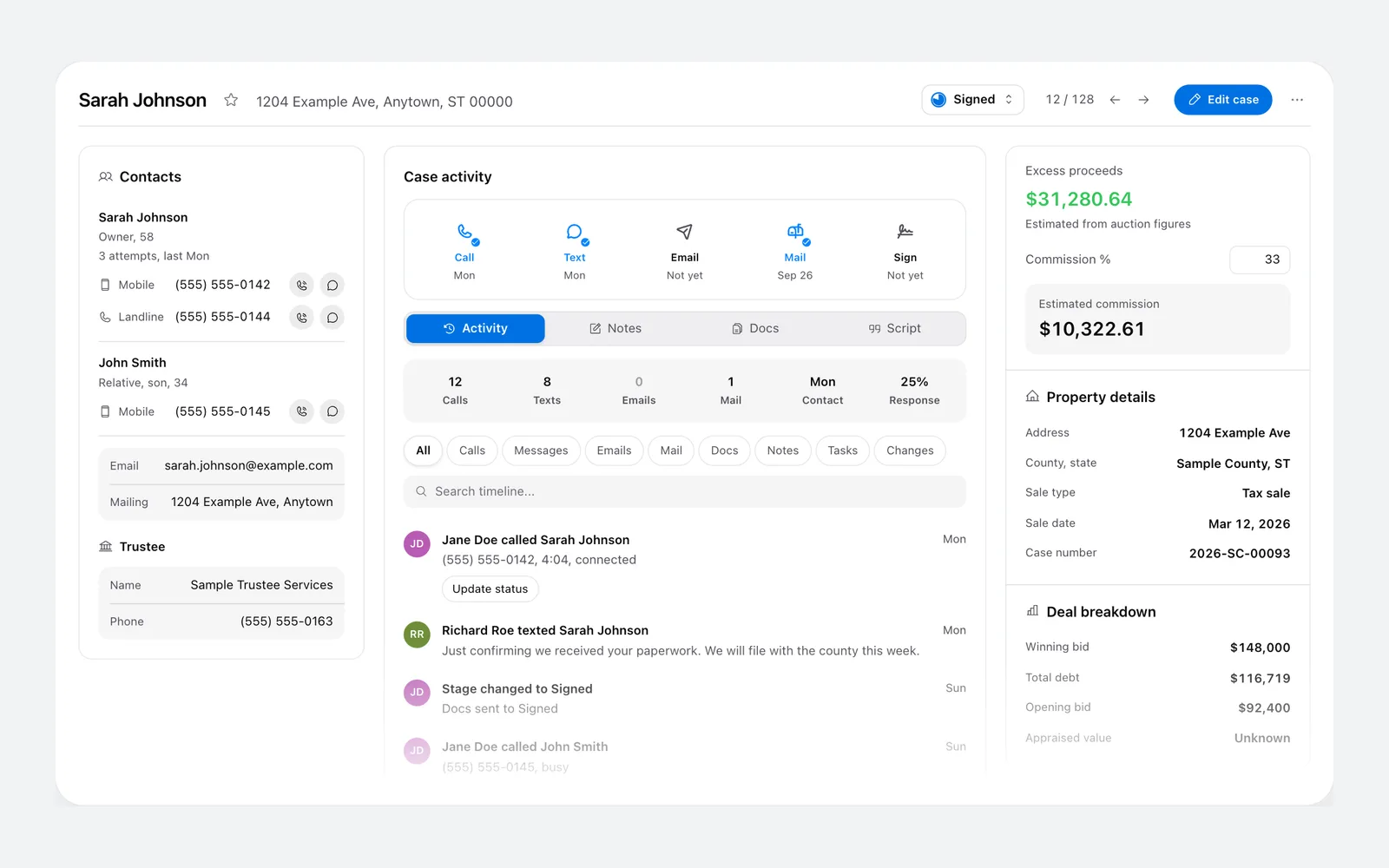
Task: Click the Call step icon in case activity
Action: [465, 233]
